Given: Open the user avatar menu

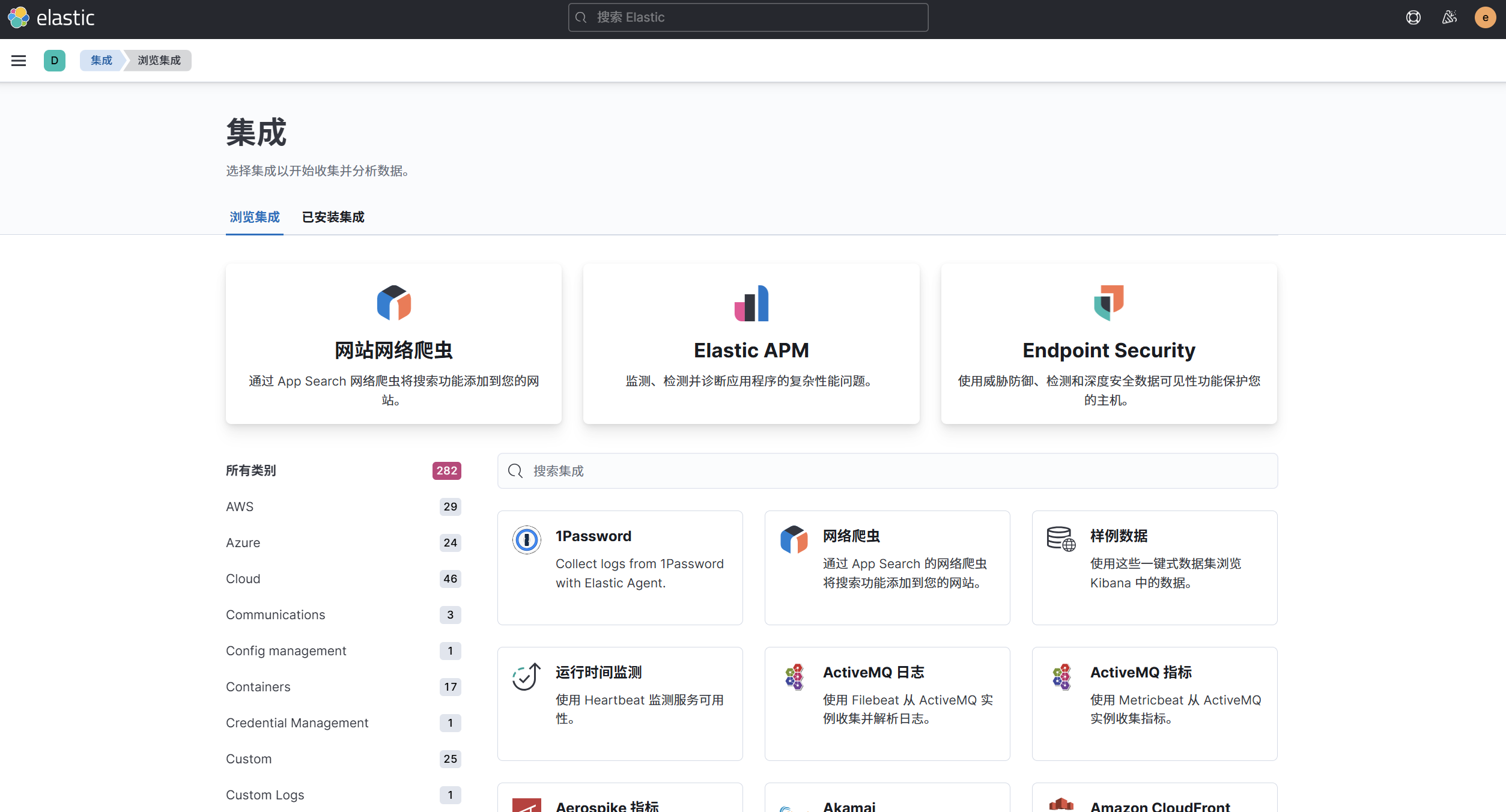Looking at the screenshot, I should pos(1485,17).
